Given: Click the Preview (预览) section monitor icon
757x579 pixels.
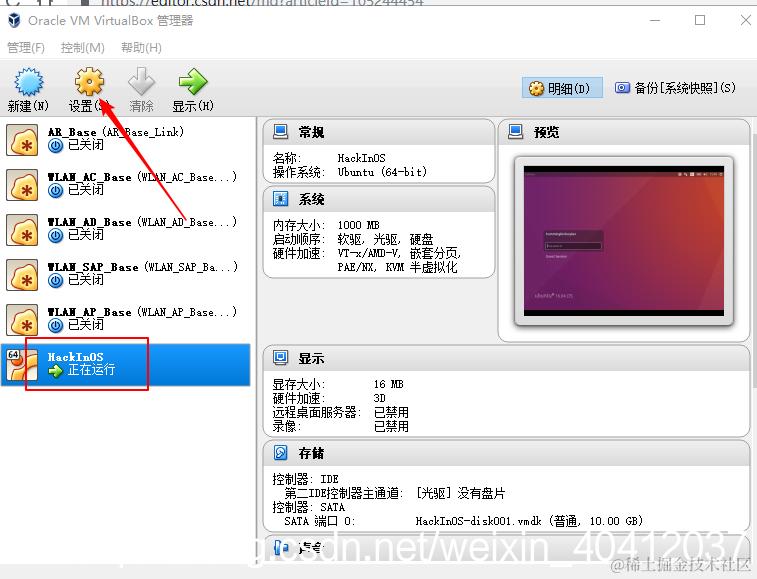Looking at the screenshot, I should [516, 131].
